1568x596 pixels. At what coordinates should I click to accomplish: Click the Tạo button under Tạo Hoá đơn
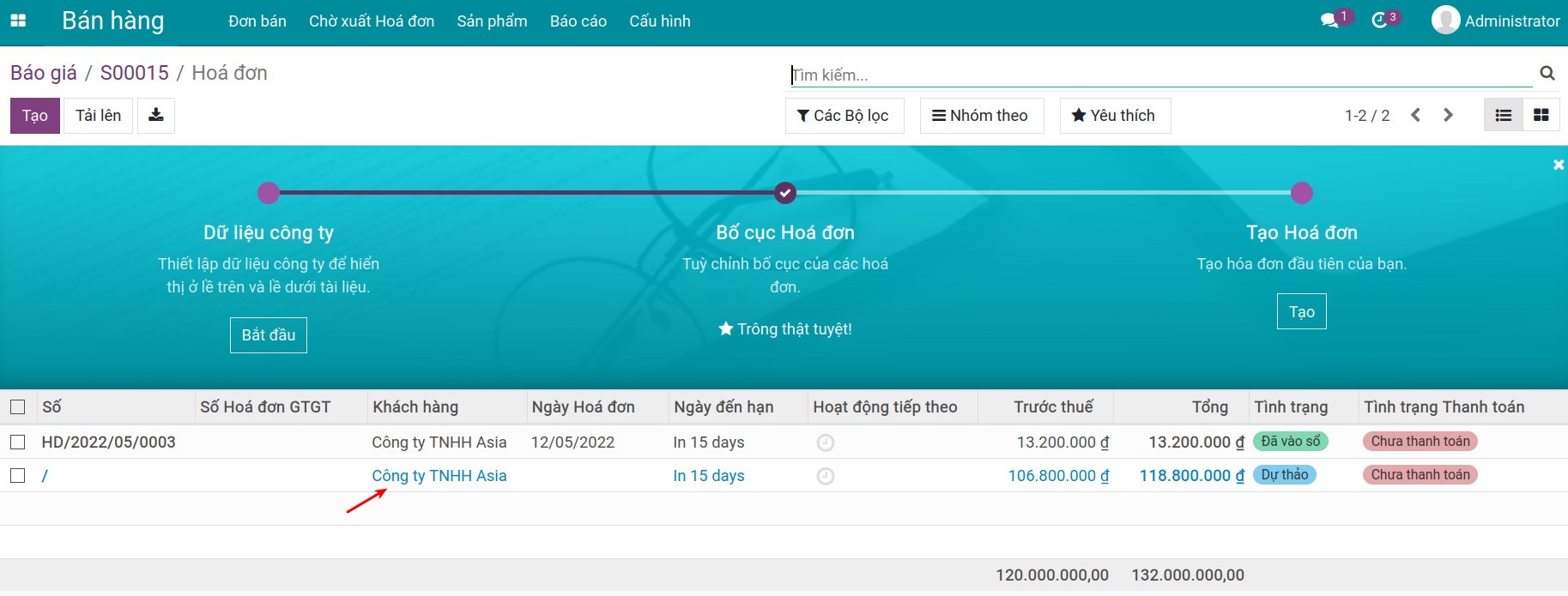coord(1302,311)
